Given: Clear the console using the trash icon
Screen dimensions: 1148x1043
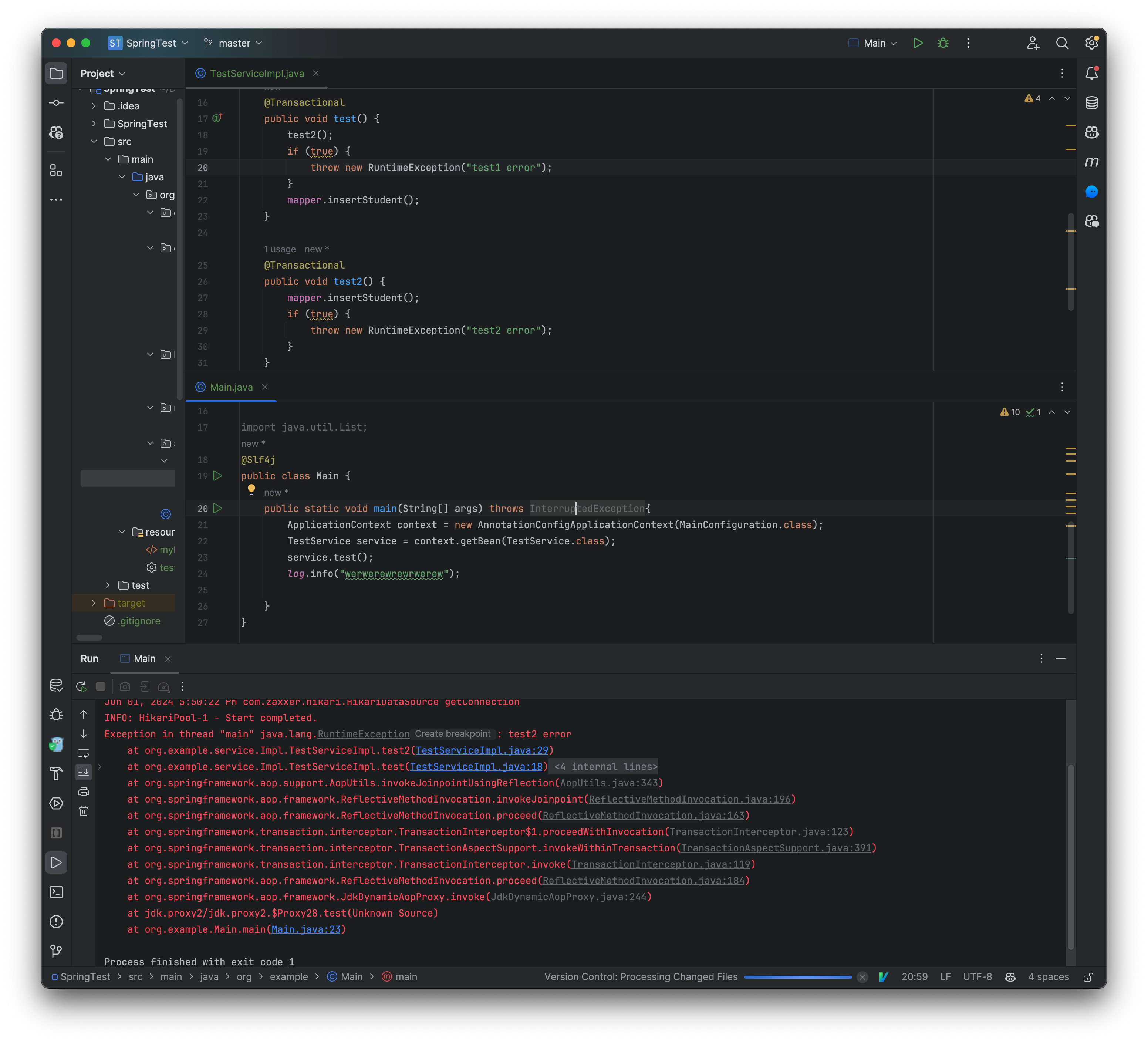Looking at the screenshot, I should pyautogui.click(x=84, y=811).
